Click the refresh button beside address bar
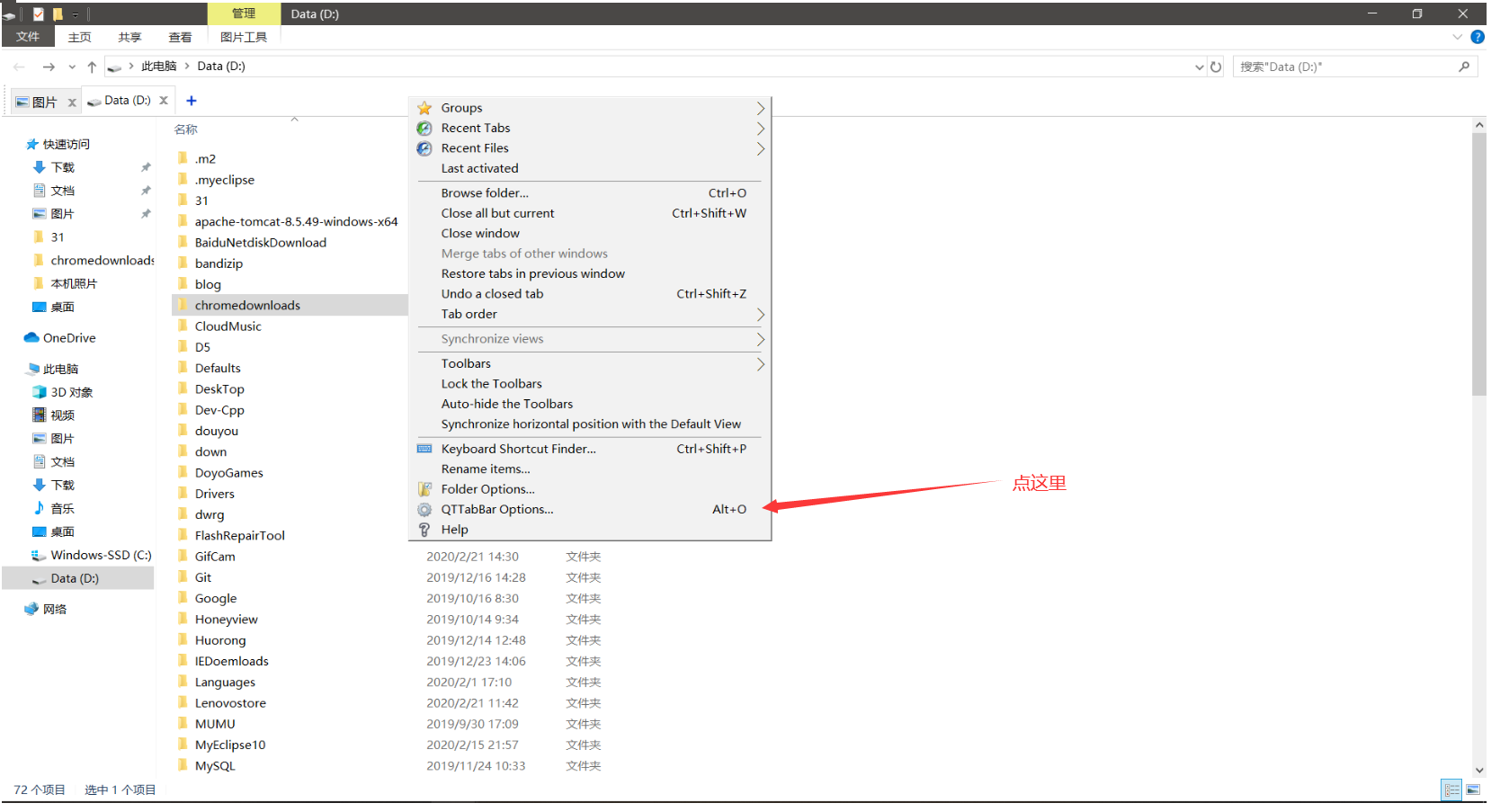 (x=1216, y=67)
